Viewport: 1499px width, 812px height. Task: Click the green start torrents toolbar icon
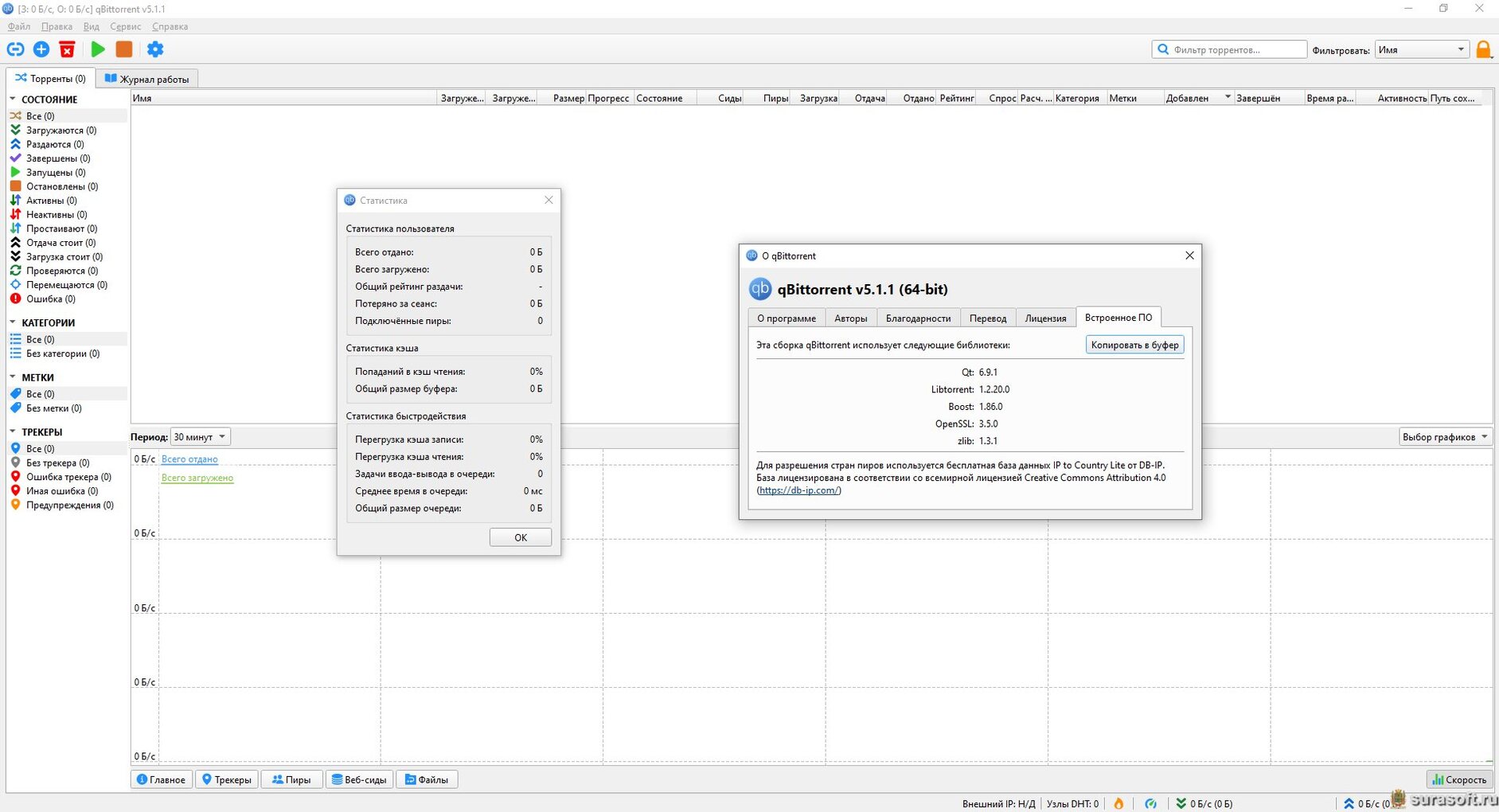point(98,49)
